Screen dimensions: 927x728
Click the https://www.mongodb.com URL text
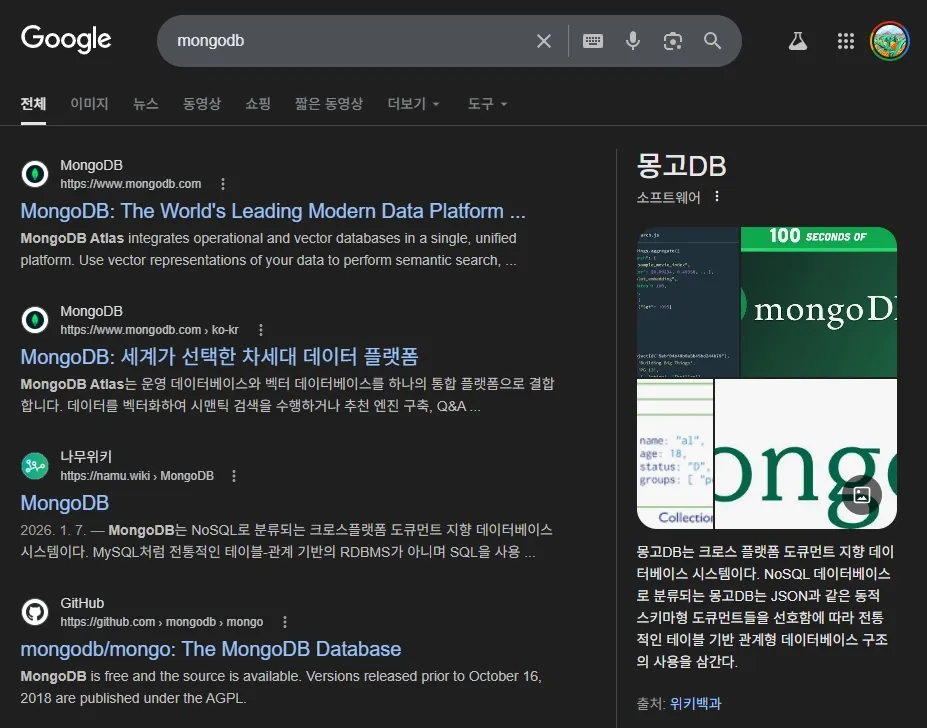131,184
